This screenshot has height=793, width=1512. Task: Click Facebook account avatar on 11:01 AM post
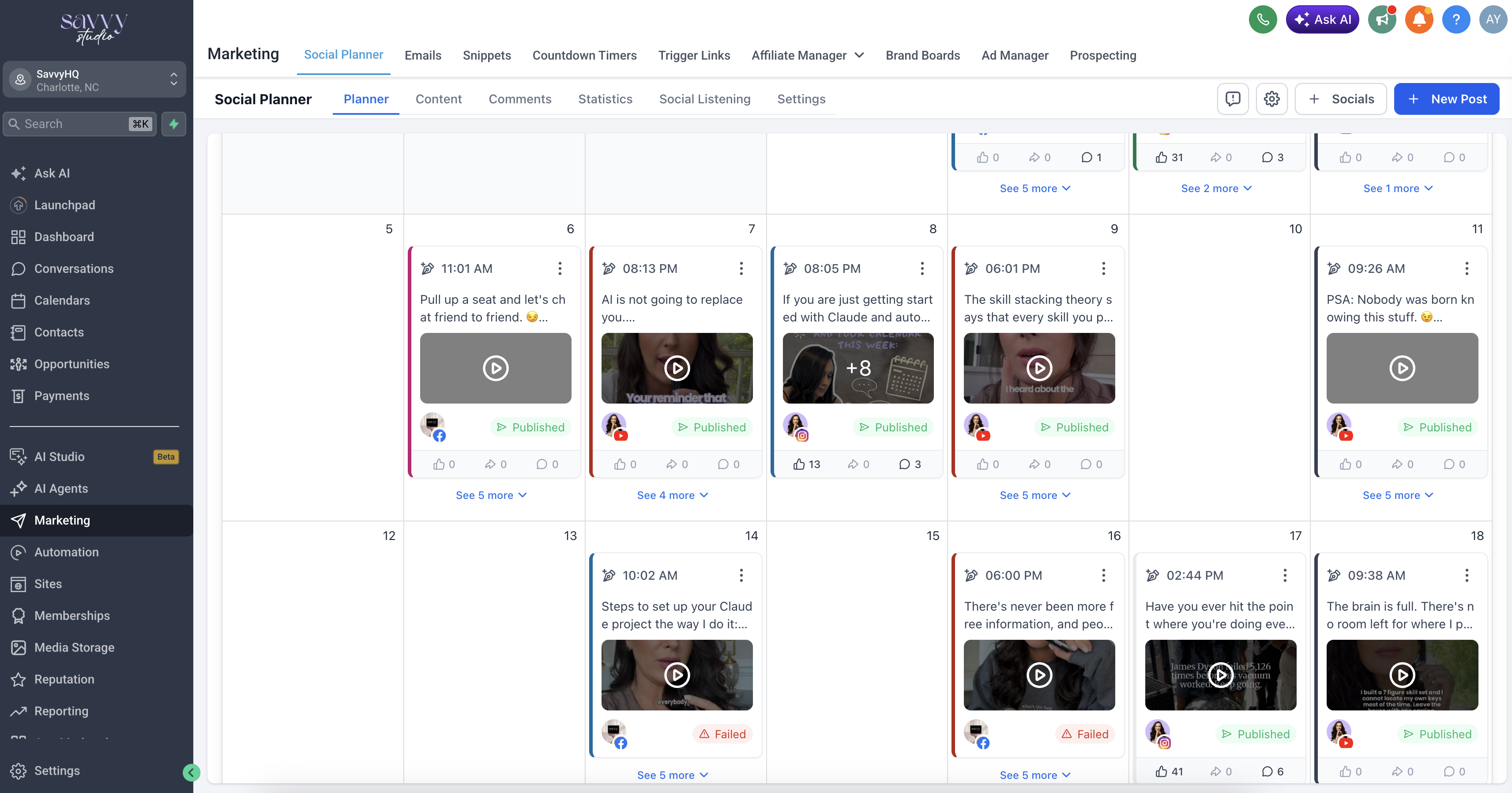(433, 427)
